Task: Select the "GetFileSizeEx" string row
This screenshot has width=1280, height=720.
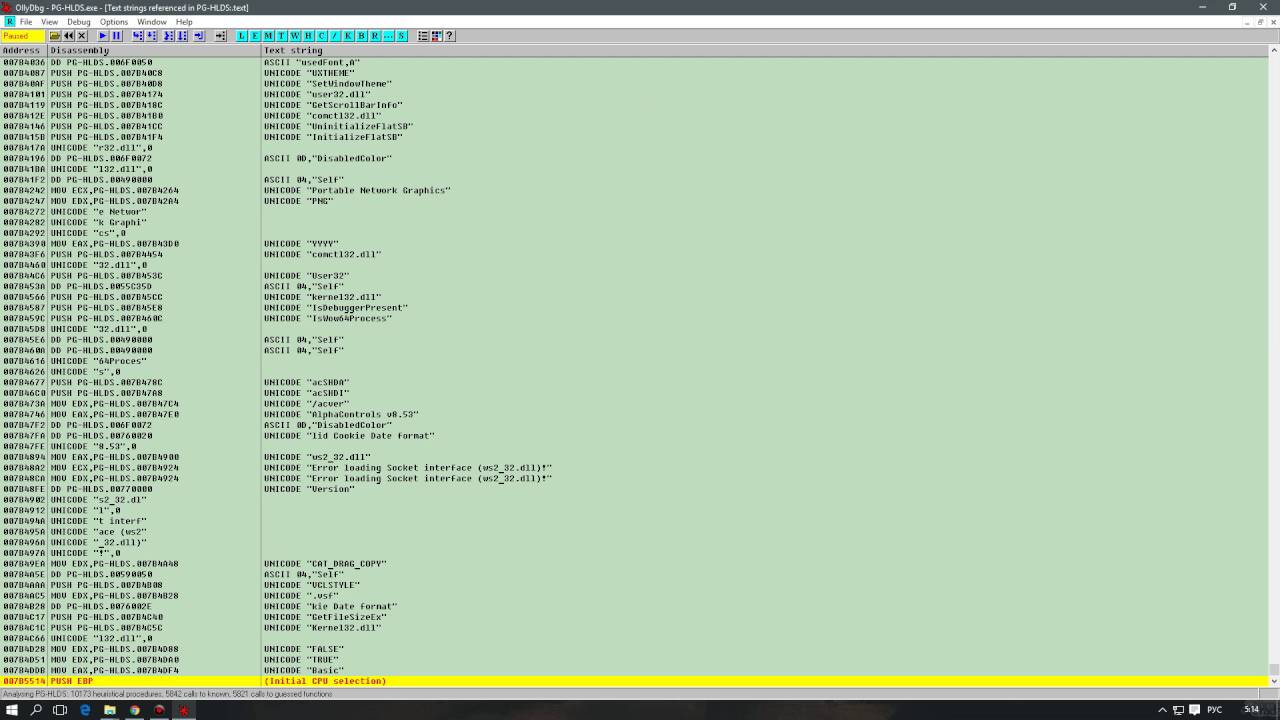Action: coord(634,617)
